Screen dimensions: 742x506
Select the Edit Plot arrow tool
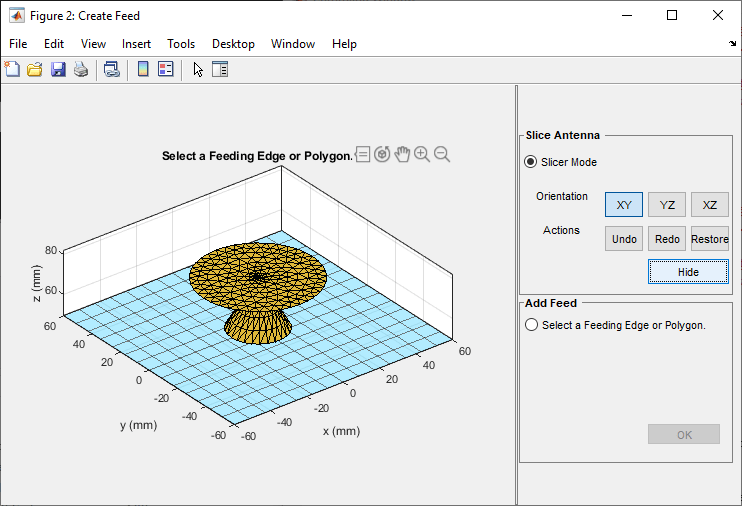point(198,69)
